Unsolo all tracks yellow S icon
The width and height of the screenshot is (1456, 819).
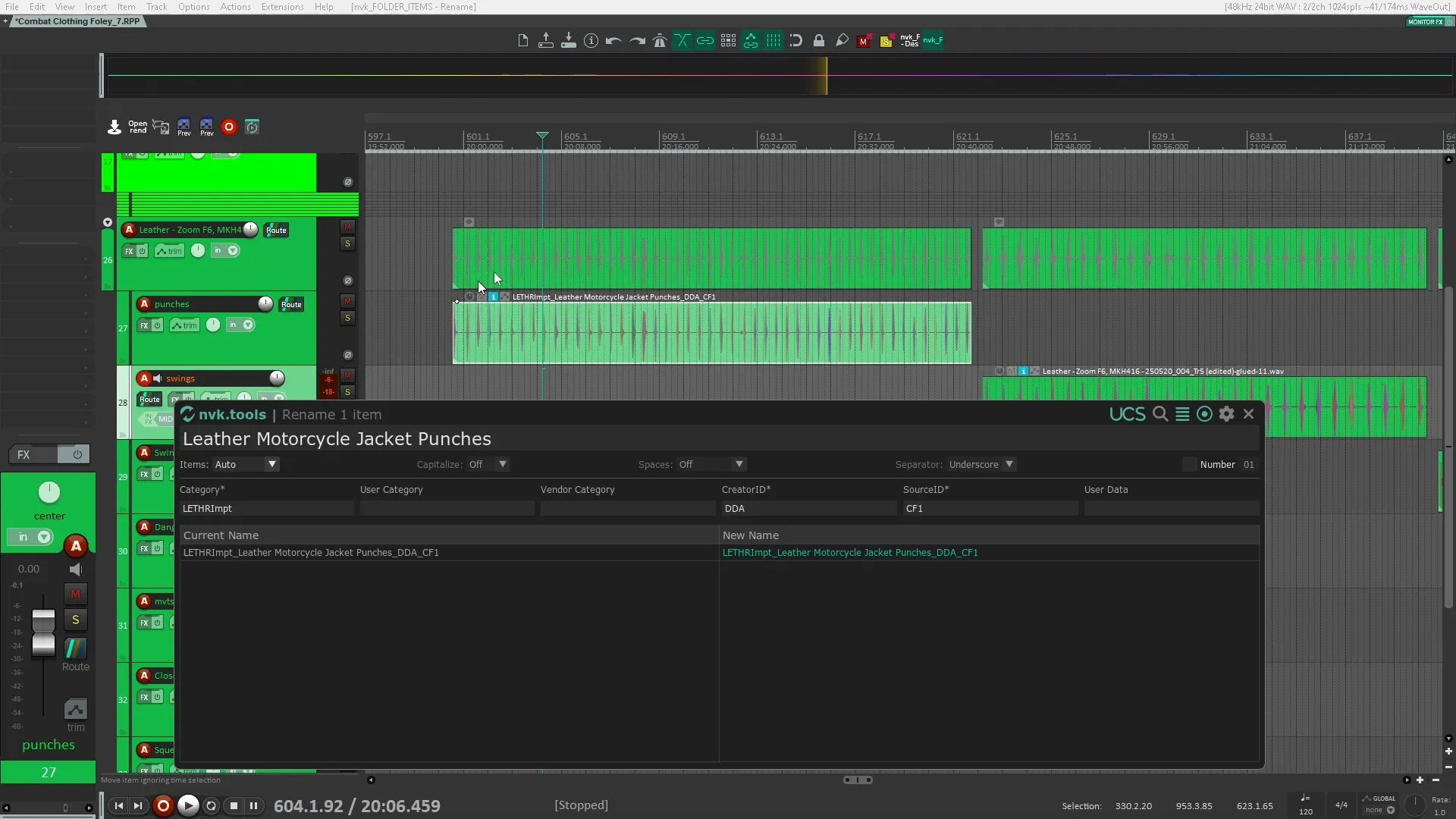pyautogui.click(x=886, y=42)
